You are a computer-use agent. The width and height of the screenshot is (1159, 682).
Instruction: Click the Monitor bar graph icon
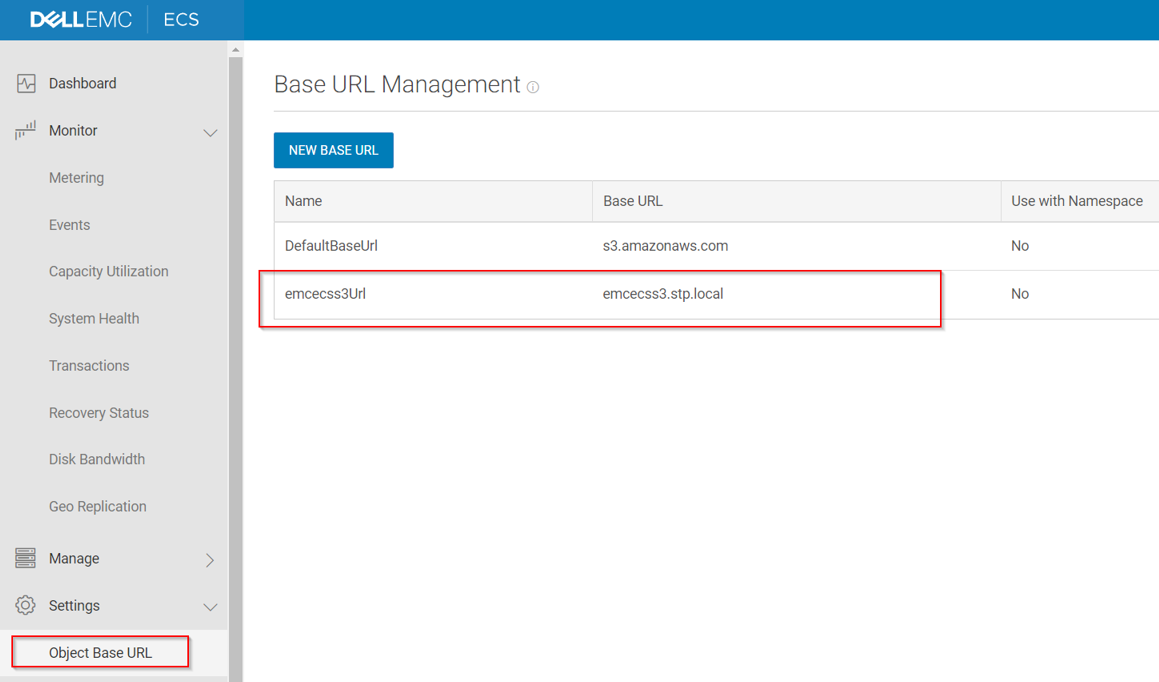26,131
